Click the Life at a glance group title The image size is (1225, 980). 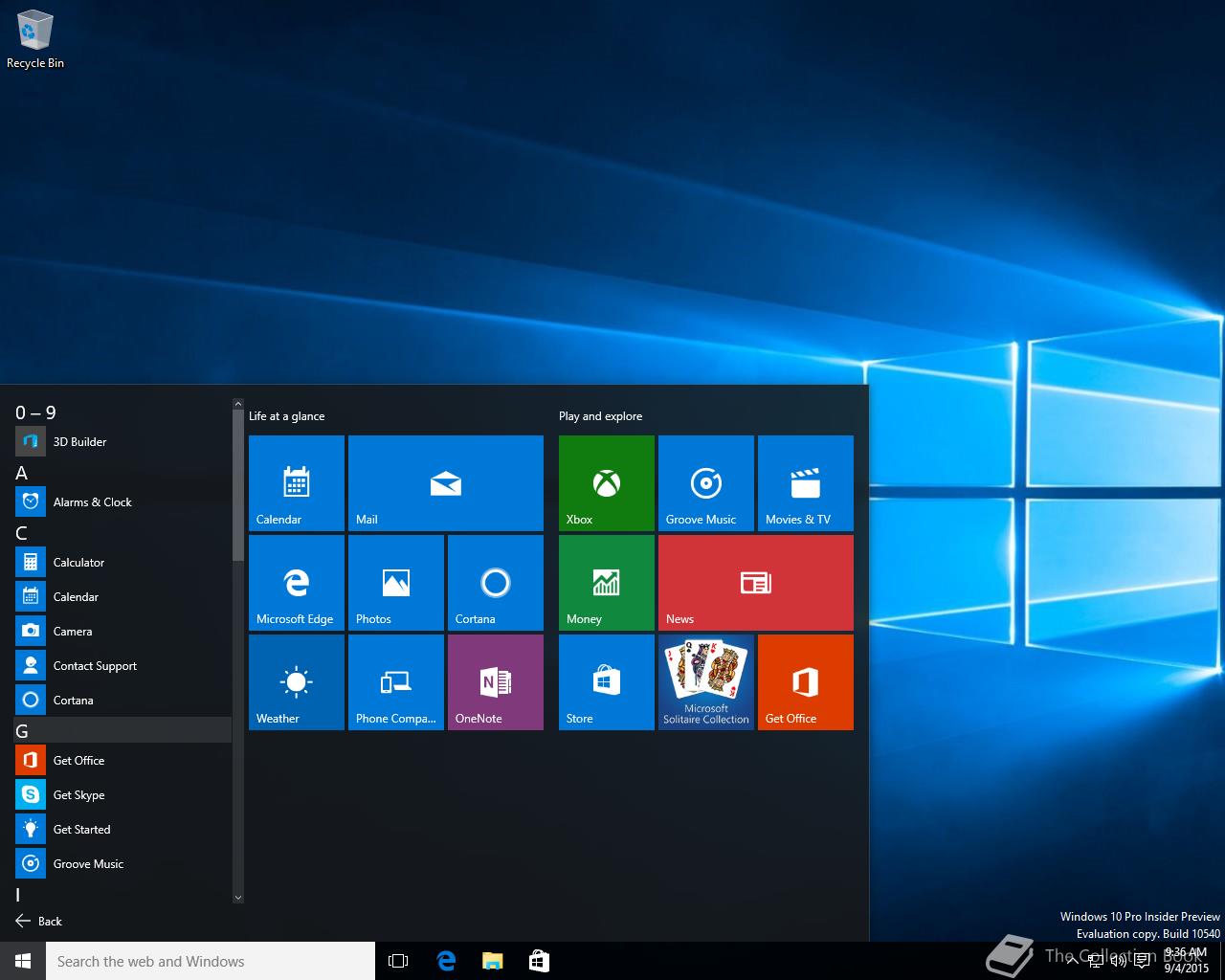pos(286,416)
